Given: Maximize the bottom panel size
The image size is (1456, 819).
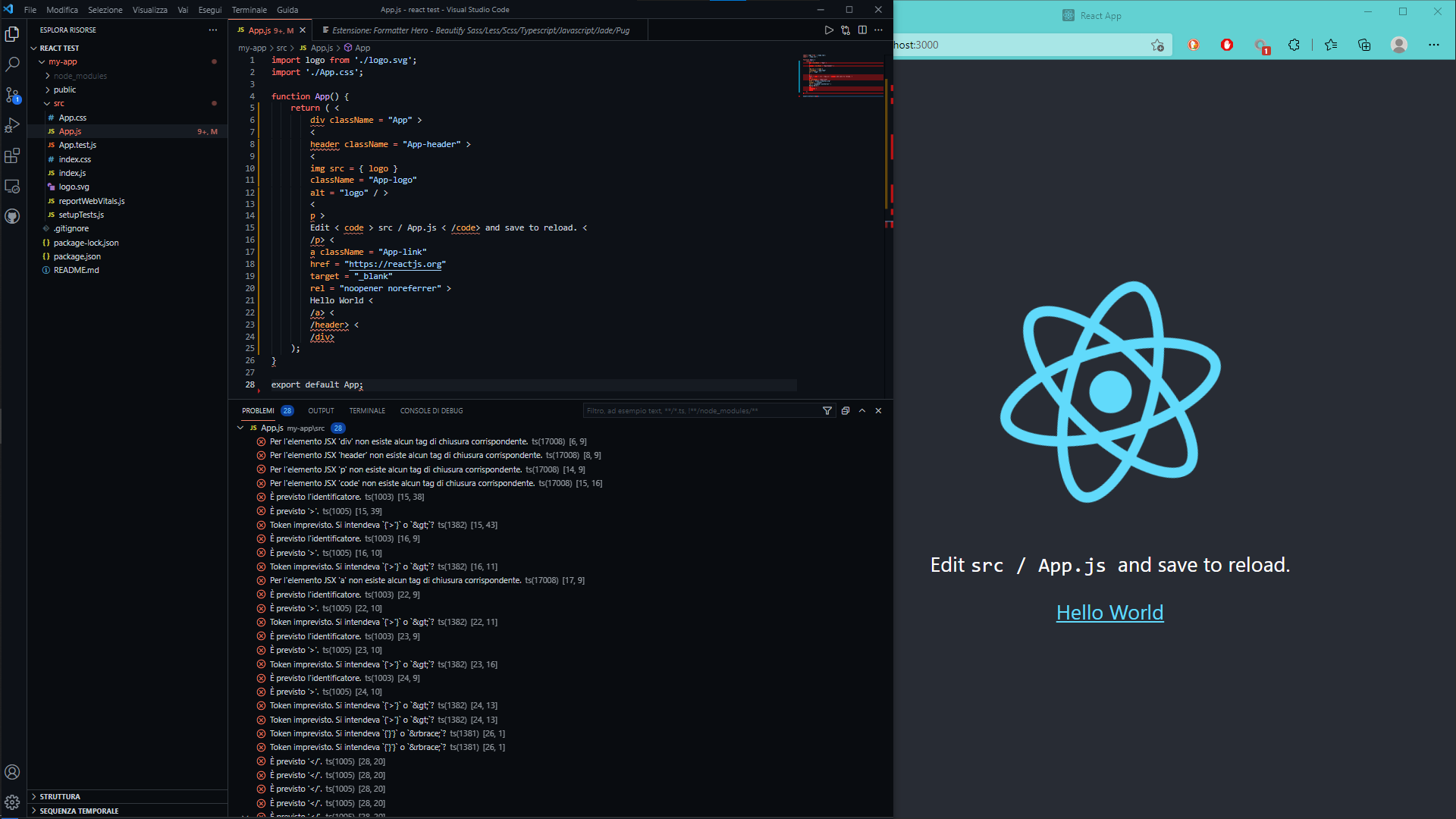Looking at the screenshot, I should tap(862, 411).
